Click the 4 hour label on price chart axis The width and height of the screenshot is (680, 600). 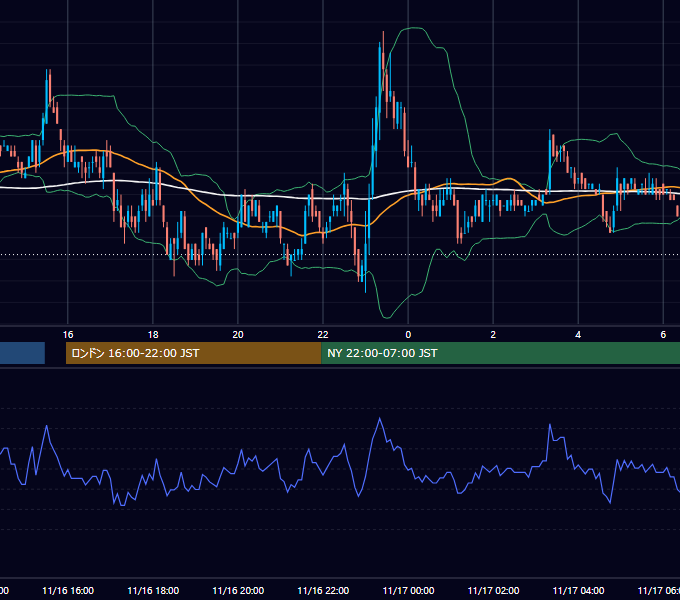[578, 335]
